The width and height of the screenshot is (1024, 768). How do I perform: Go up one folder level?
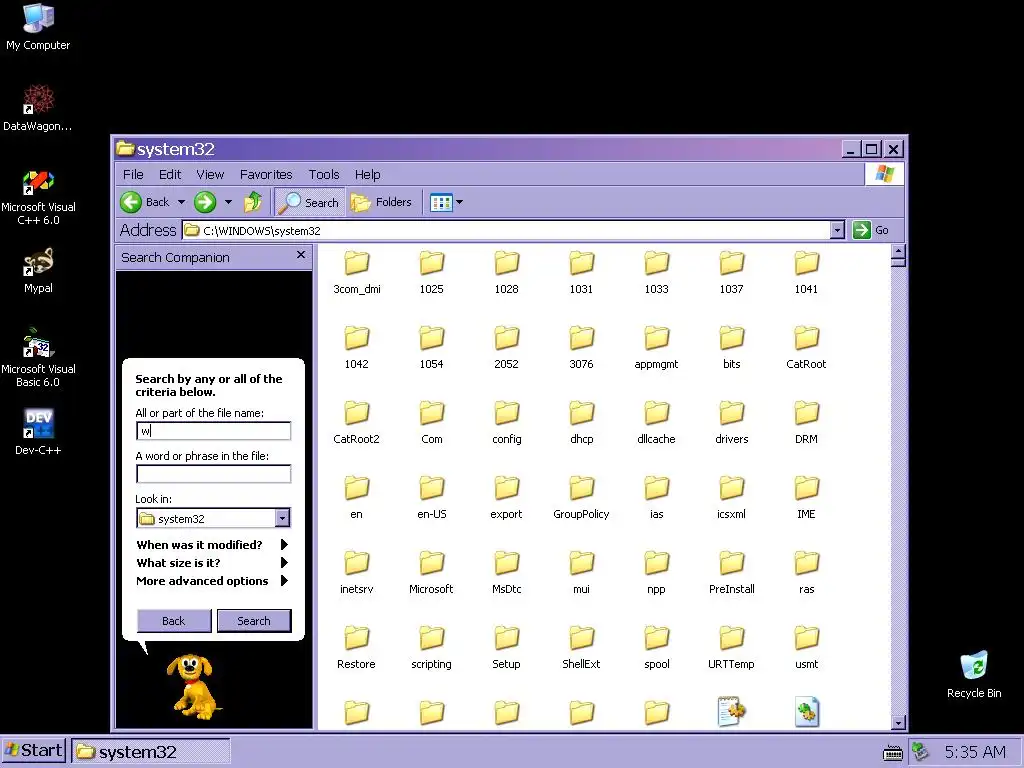(x=253, y=202)
